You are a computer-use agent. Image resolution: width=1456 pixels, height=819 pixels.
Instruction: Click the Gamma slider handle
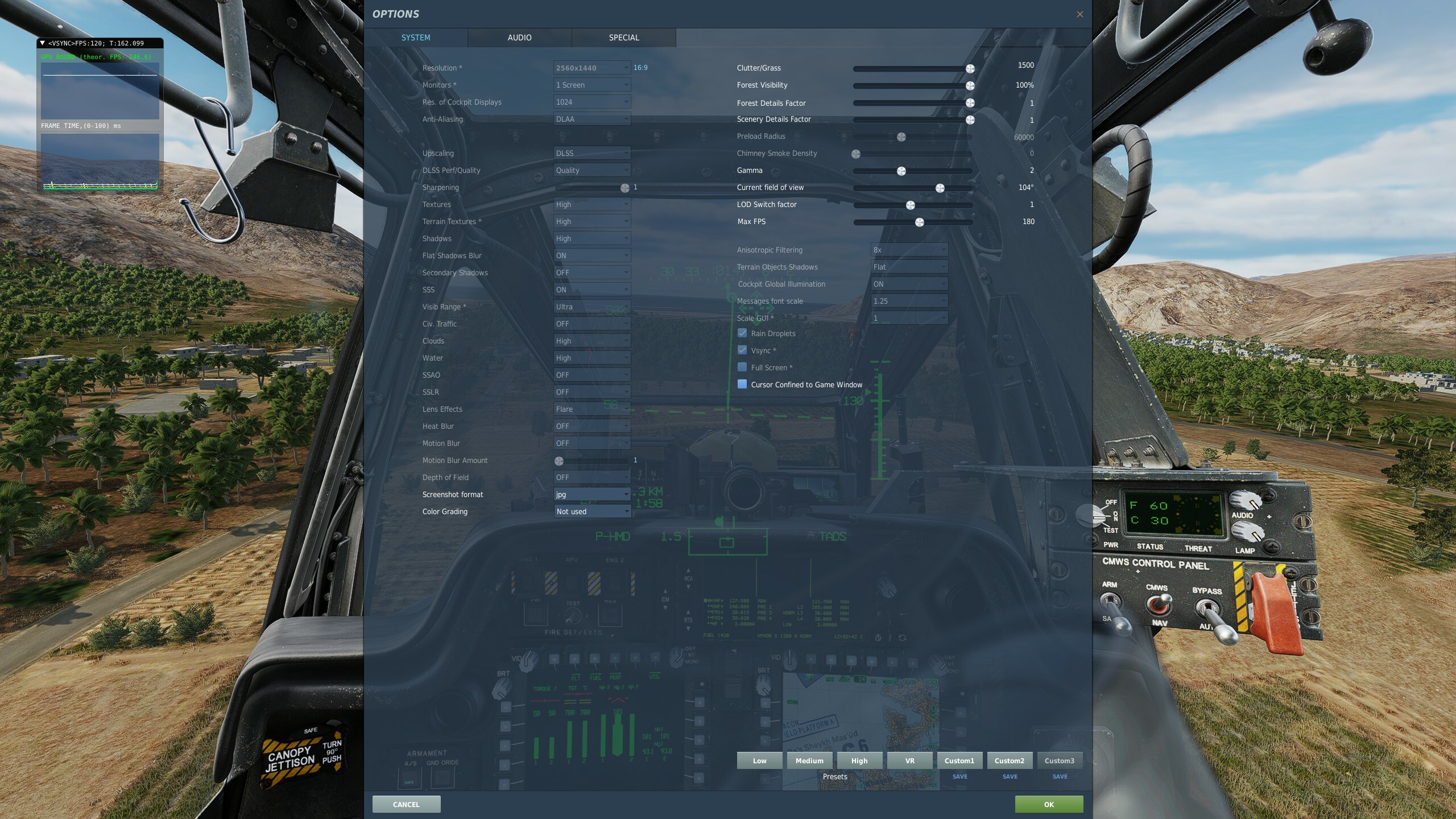[x=901, y=171]
